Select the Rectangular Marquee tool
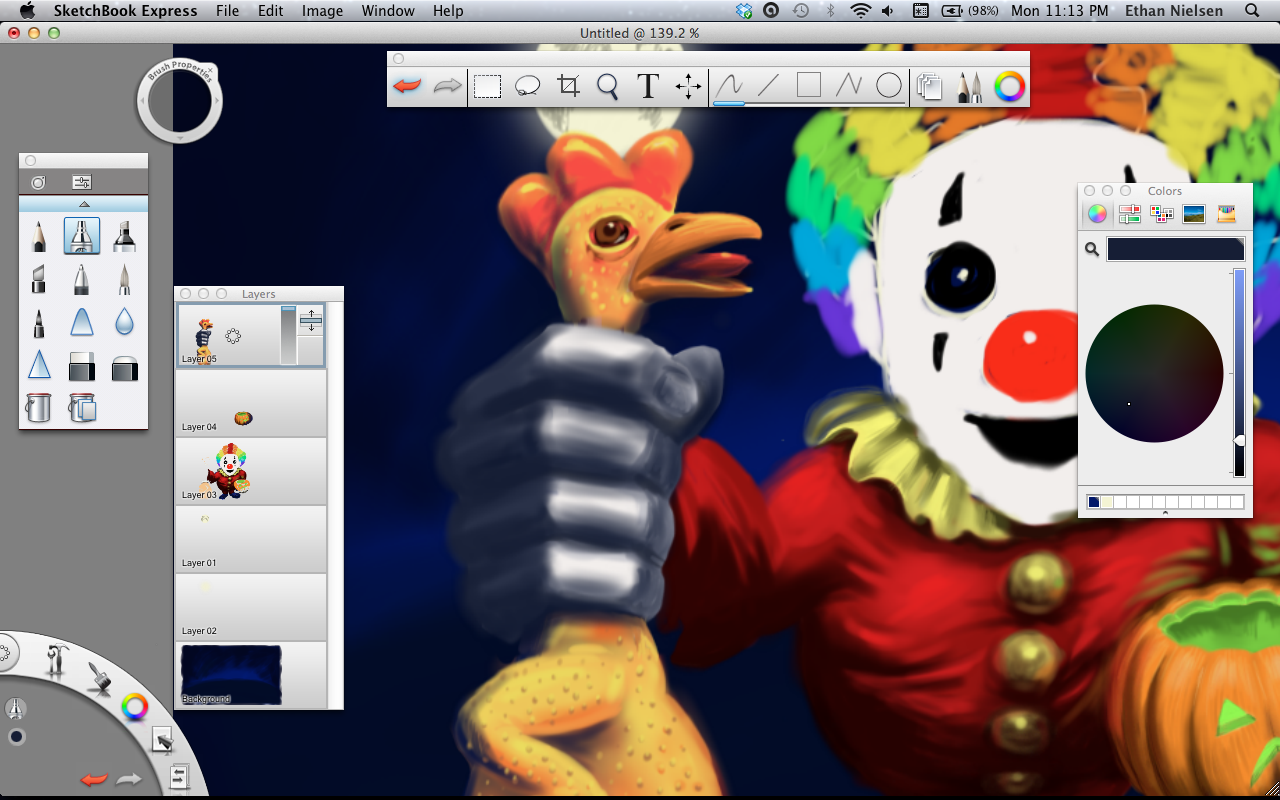The image size is (1280, 800). [x=487, y=87]
